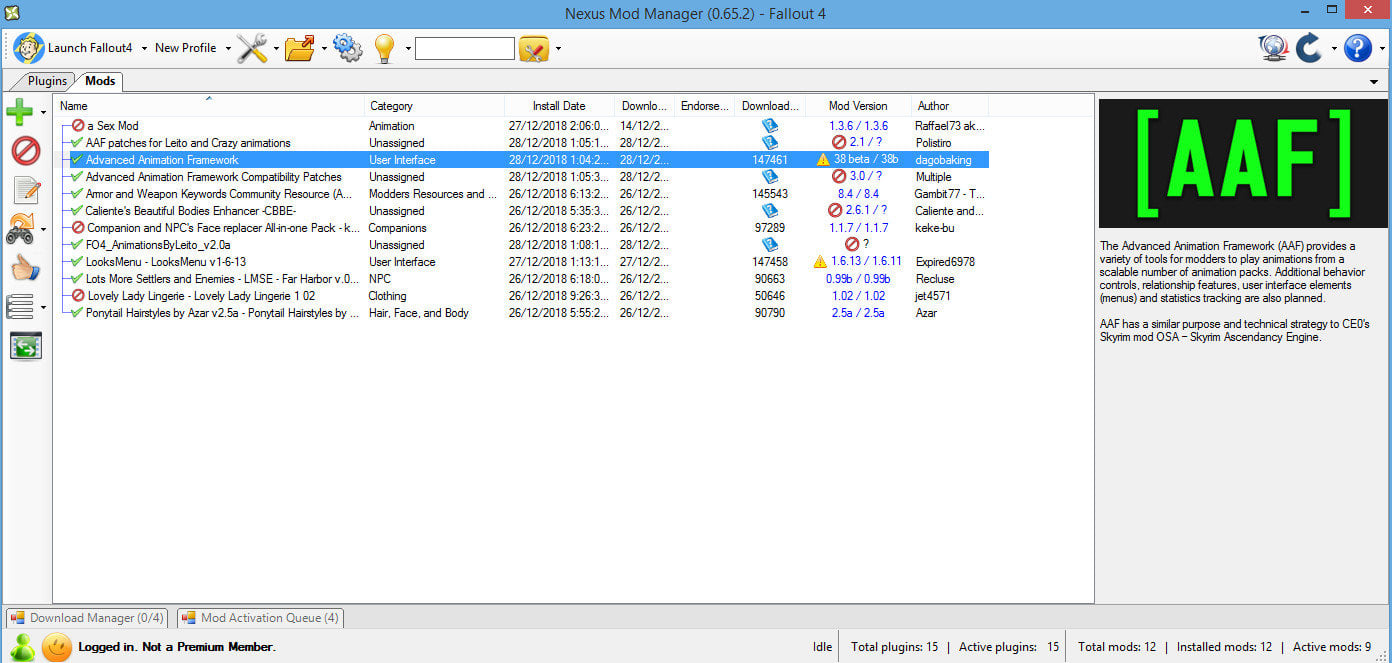Click the gamepad categories icon
This screenshot has height=663, width=1392.
pos(20,229)
